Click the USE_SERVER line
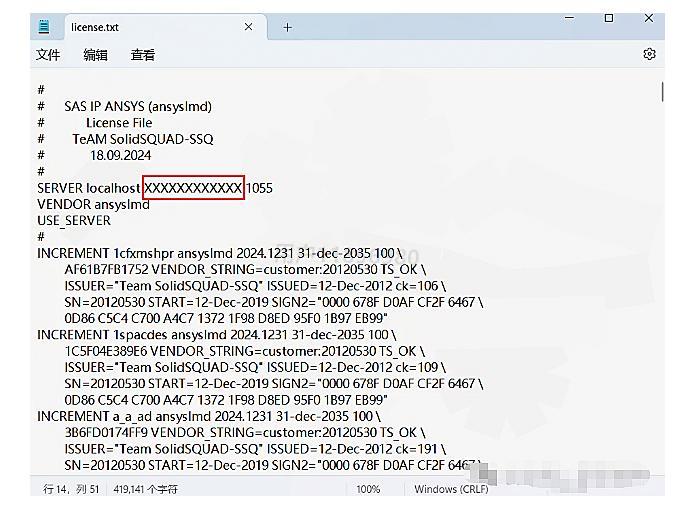 click(74, 221)
